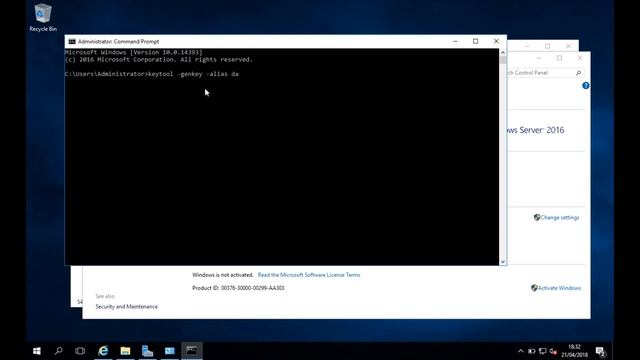This screenshot has height=360, width=640.
Task: Click the battery tray icon
Action: [x=531, y=351]
